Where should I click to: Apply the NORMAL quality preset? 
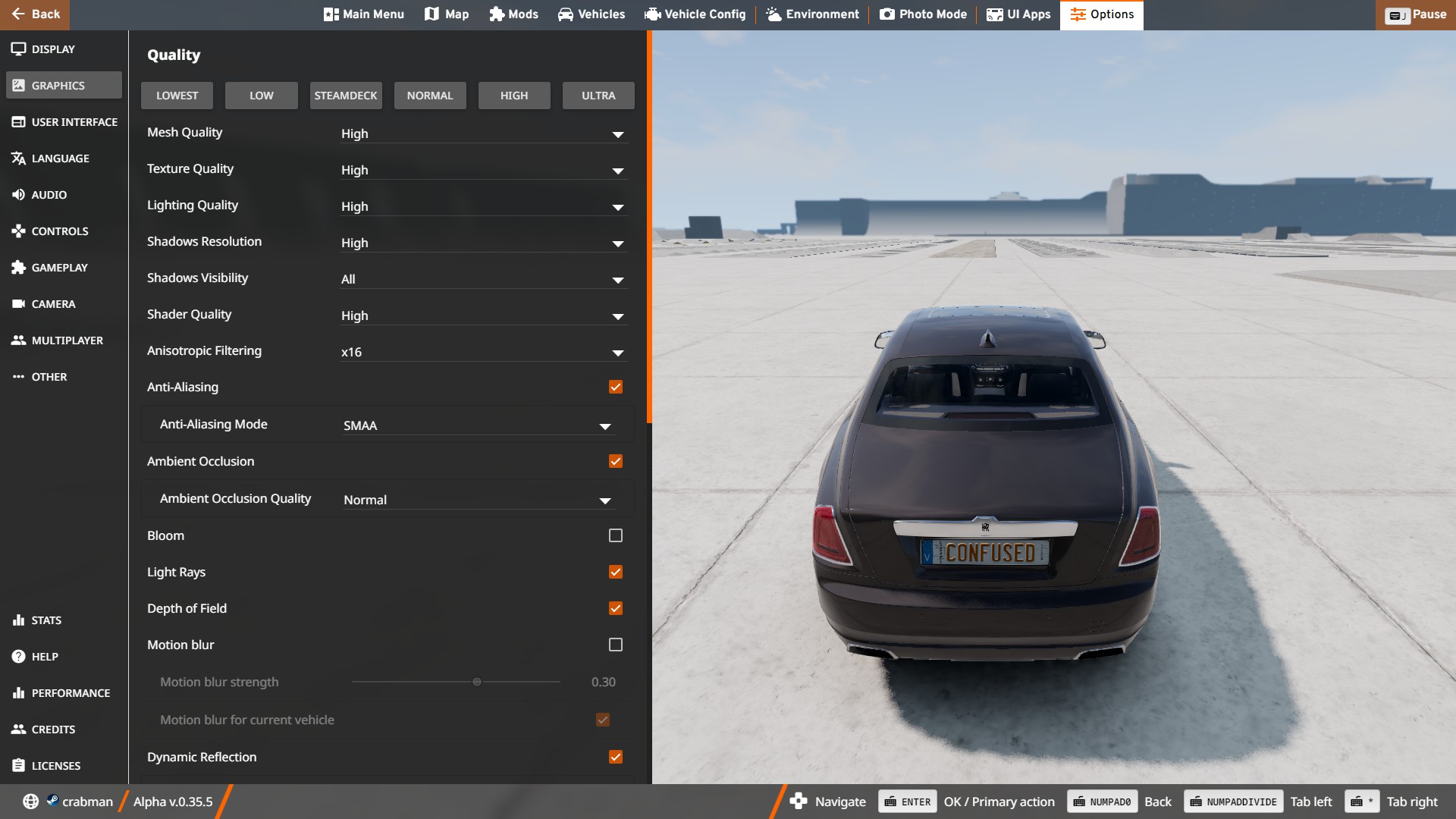(x=430, y=96)
